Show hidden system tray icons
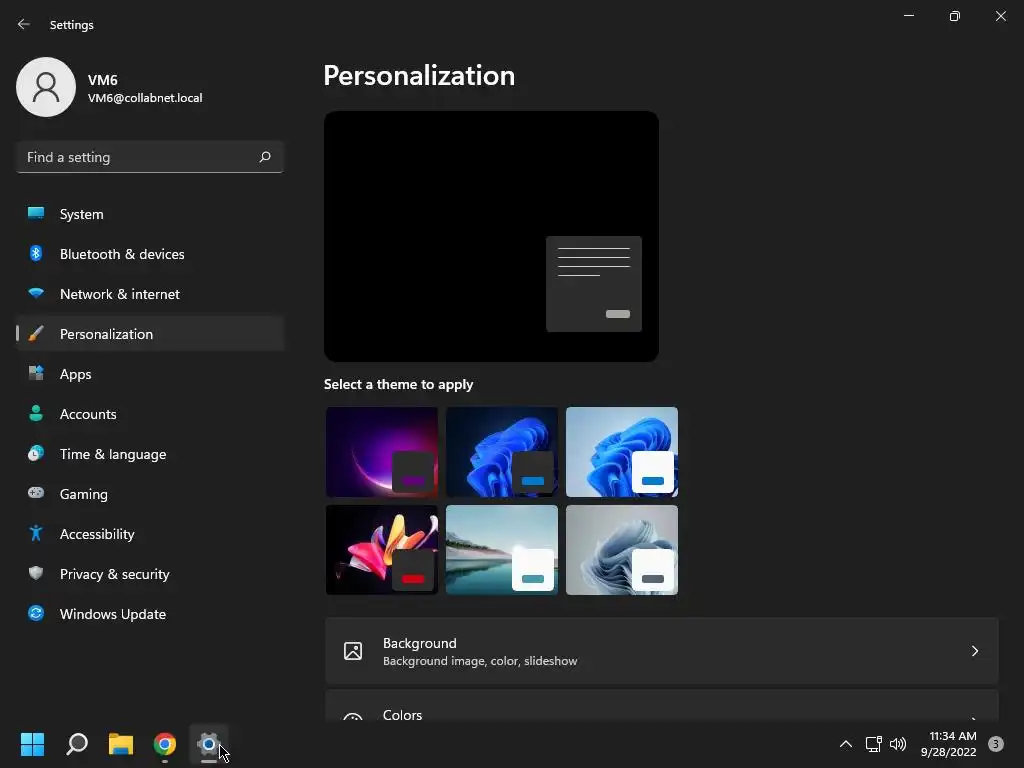The height and width of the screenshot is (768, 1024). click(x=846, y=744)
